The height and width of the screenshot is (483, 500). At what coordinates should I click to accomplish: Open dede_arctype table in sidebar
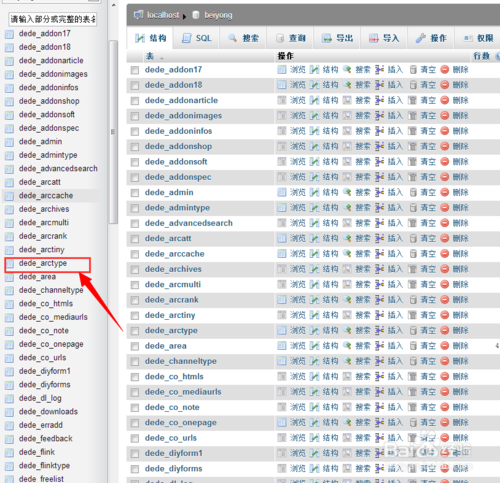[43, 263]
